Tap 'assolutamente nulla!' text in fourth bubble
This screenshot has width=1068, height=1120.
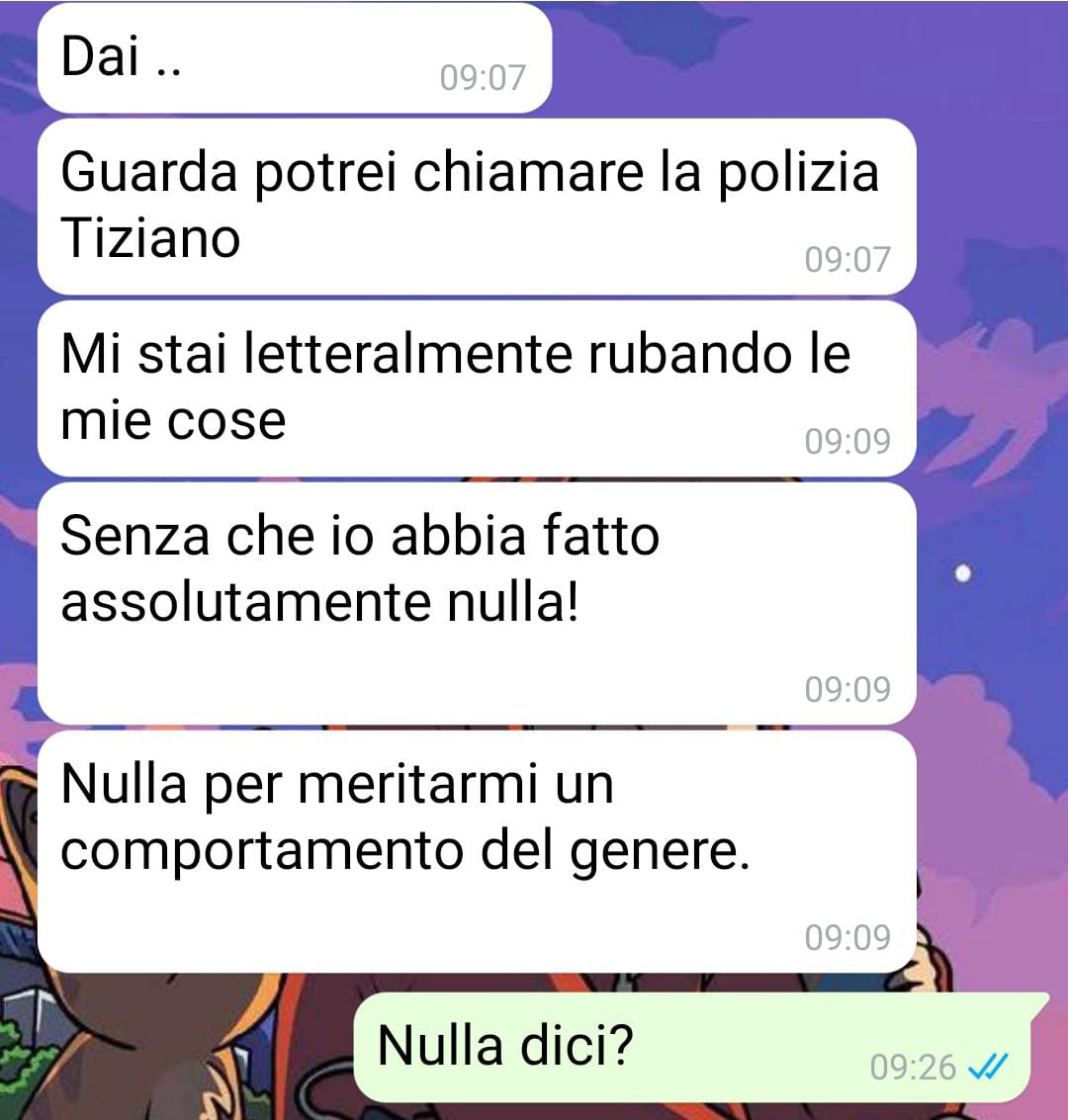(x=320, y=601)
